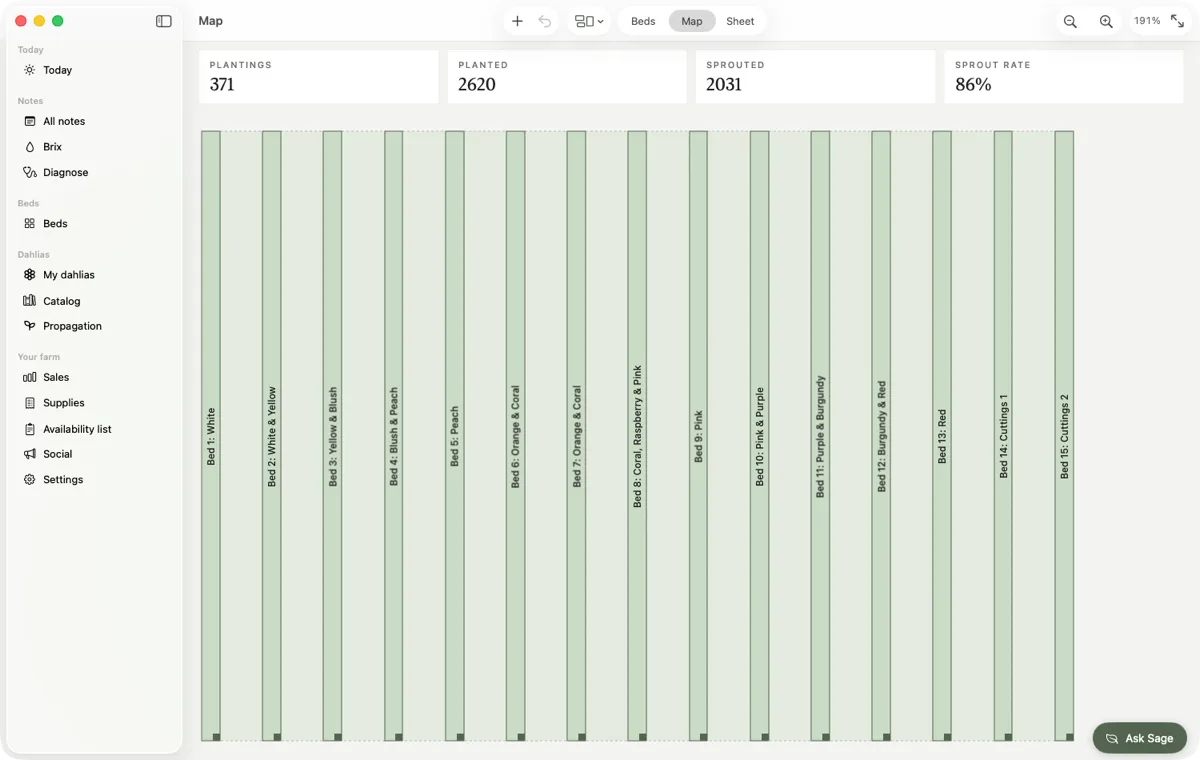Click the fit-to-screen expand icon
The image size is (1200, 760).
coord(1177,21)
